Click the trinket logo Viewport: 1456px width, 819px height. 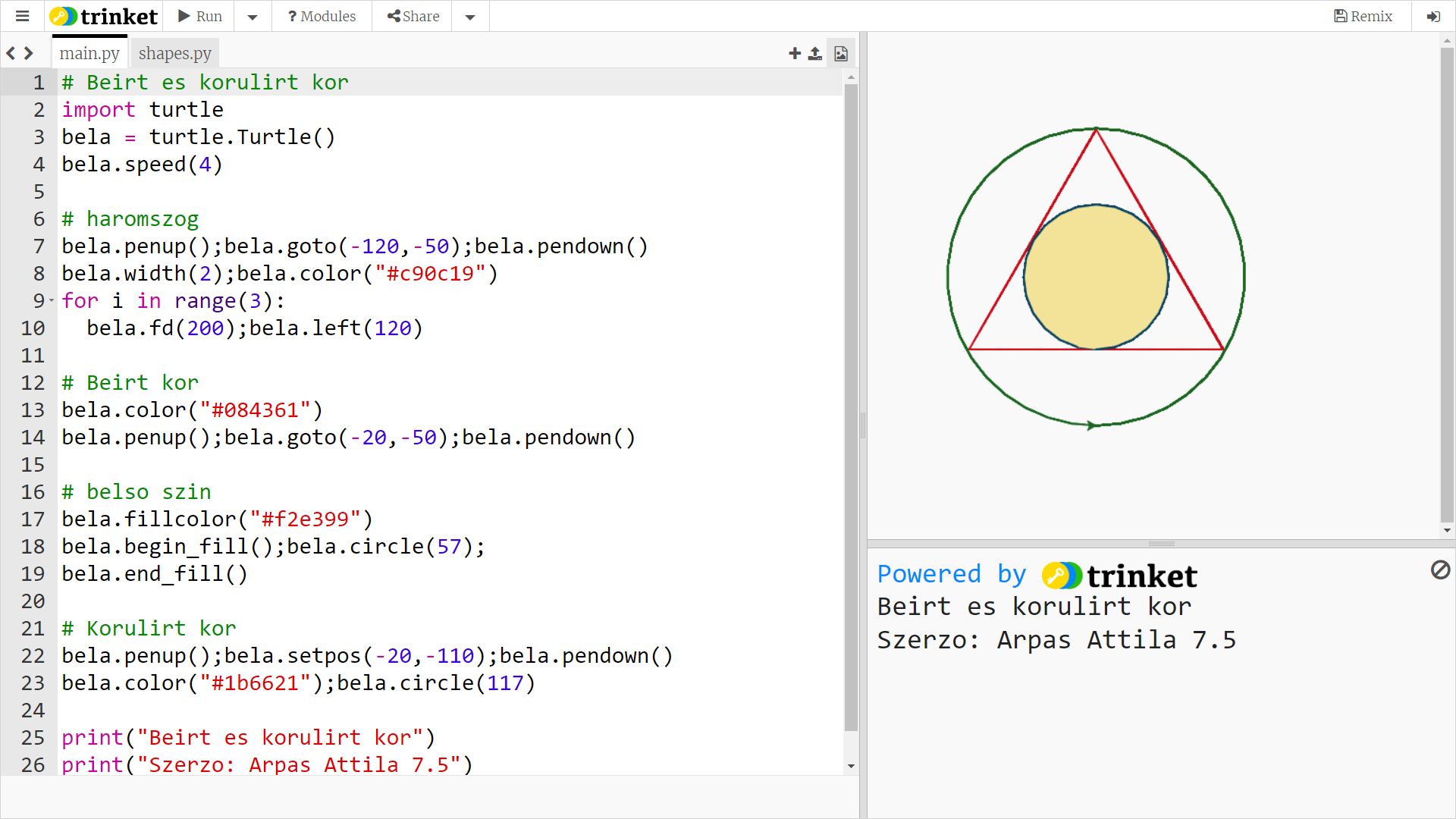[103, 16]
